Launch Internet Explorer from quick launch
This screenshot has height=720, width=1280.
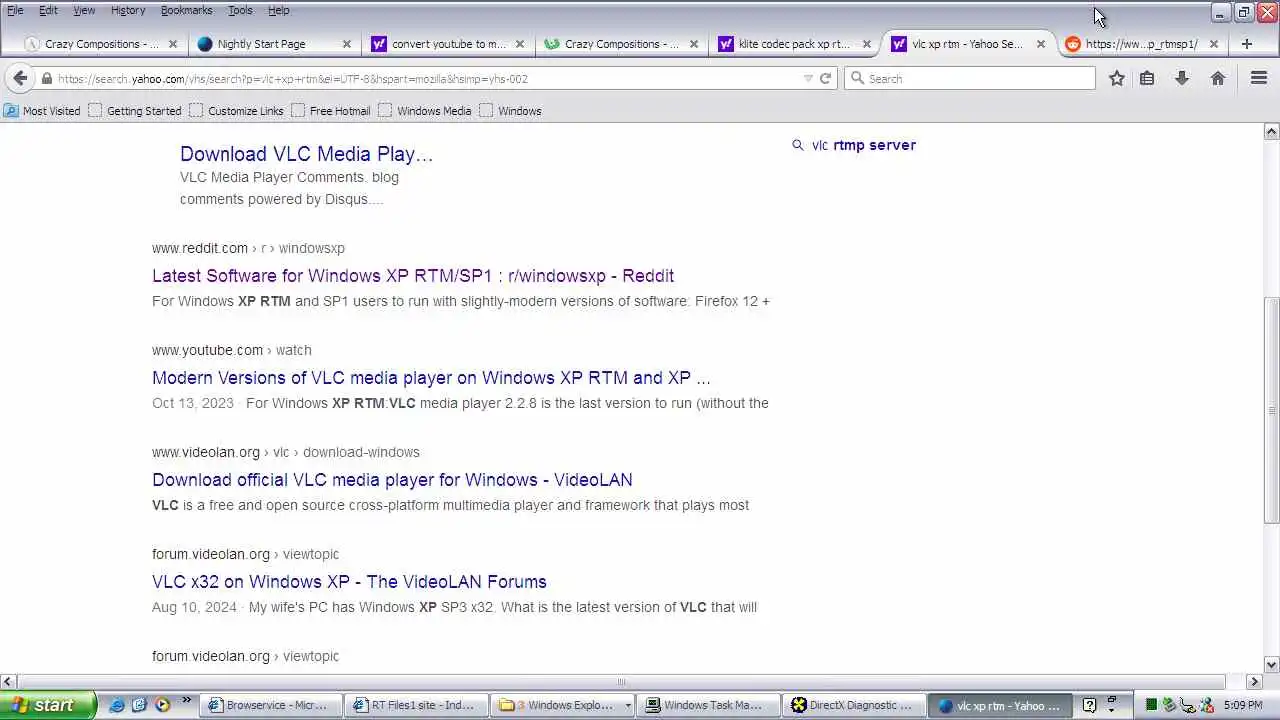point(117,705)
